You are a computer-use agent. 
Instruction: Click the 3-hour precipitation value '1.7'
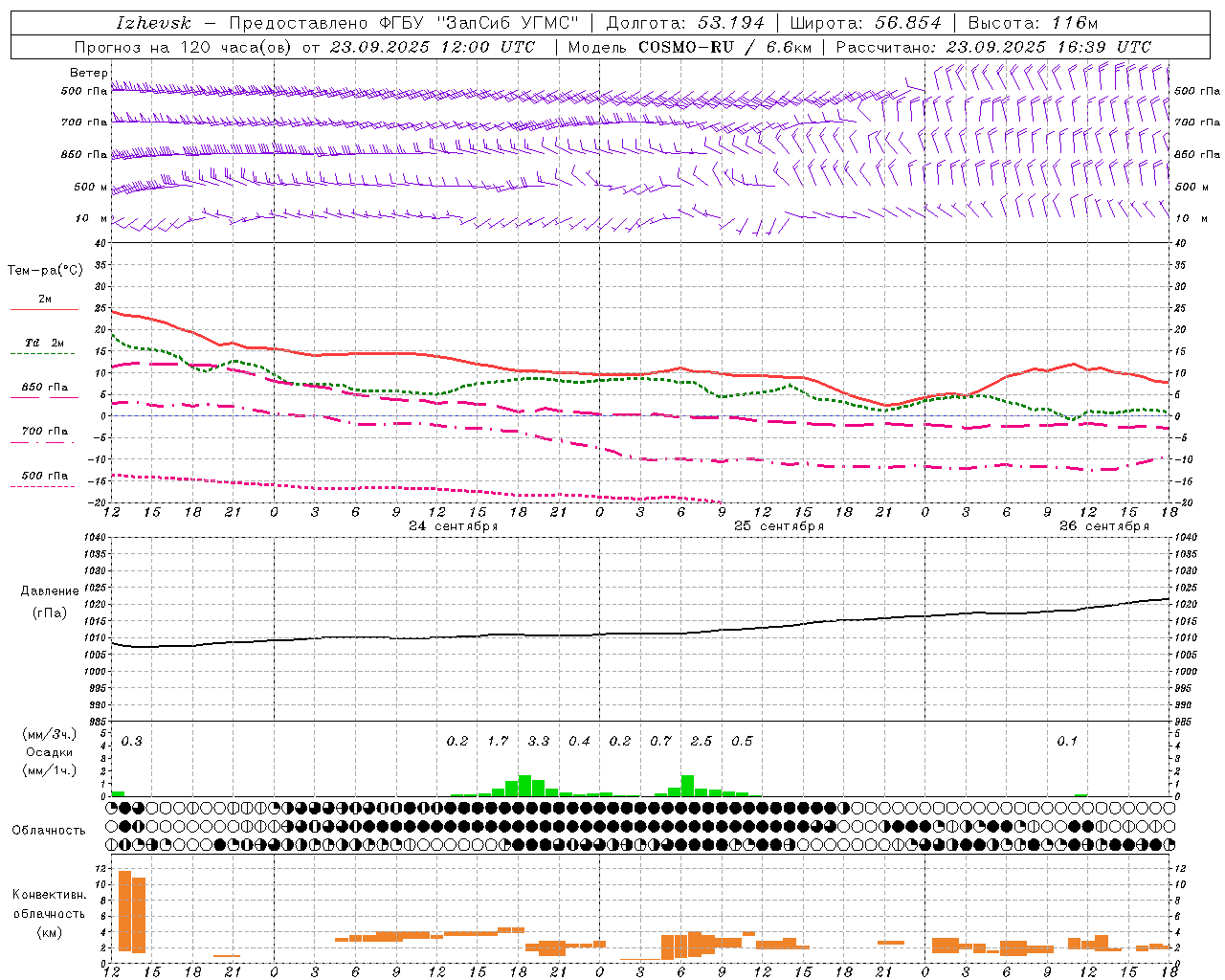pos(498,741)
